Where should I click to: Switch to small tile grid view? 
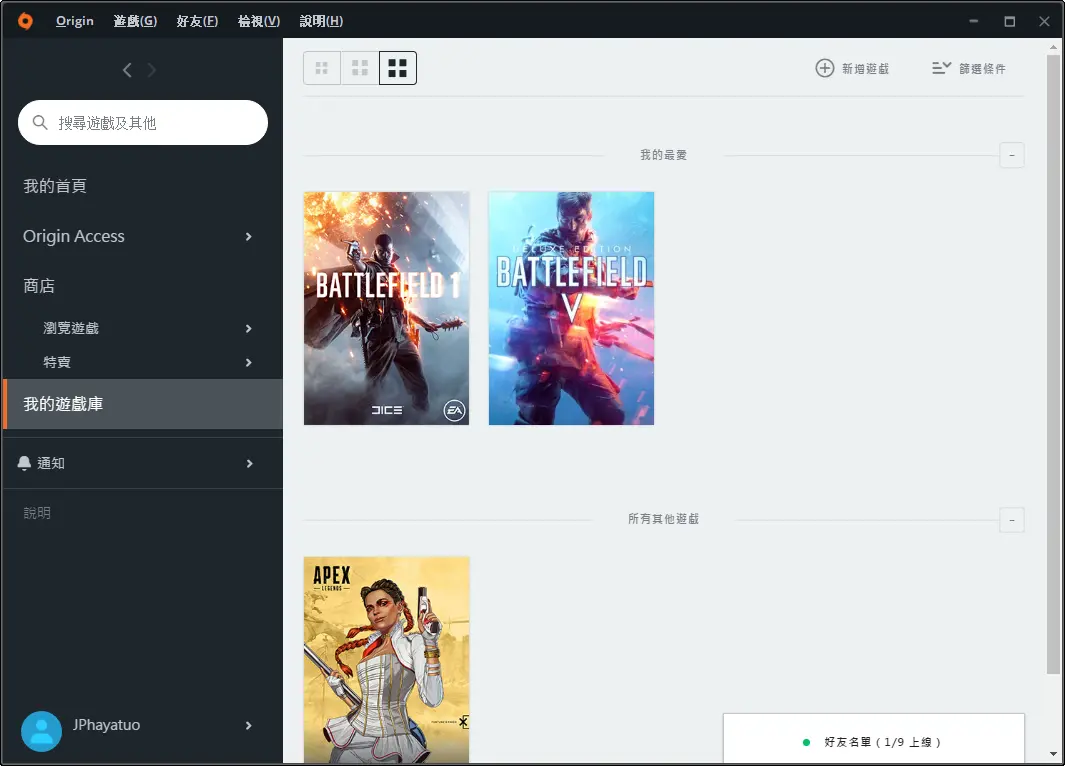[322, 68]
